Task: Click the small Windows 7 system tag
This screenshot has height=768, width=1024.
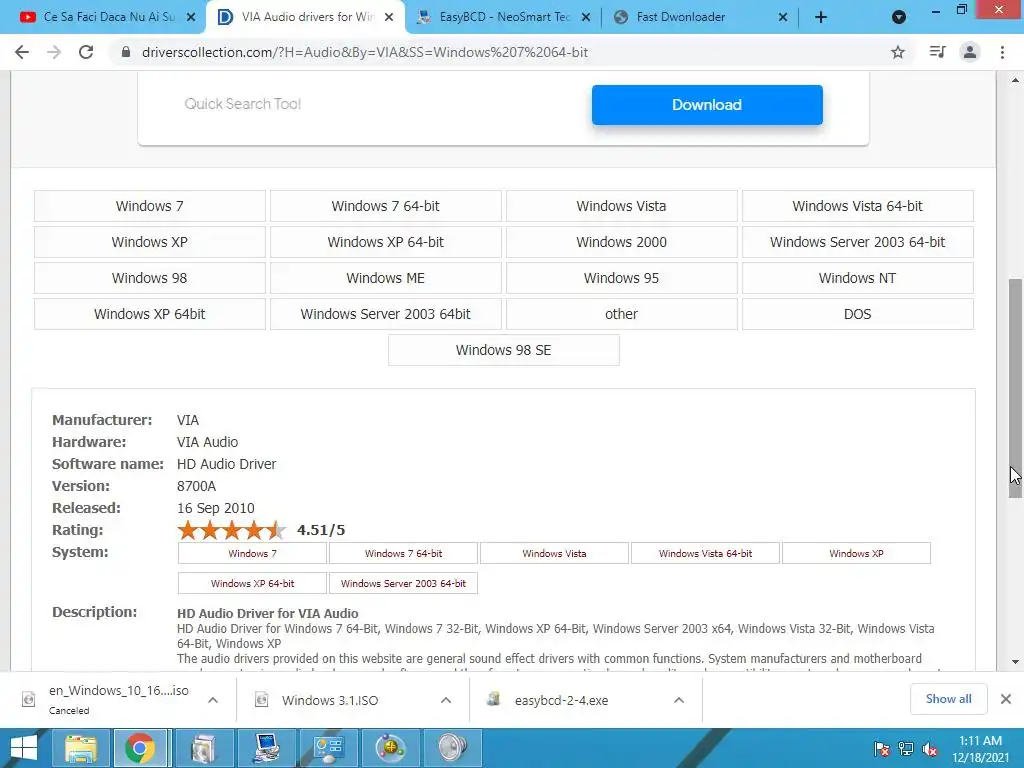Action: tap(252, 553)
